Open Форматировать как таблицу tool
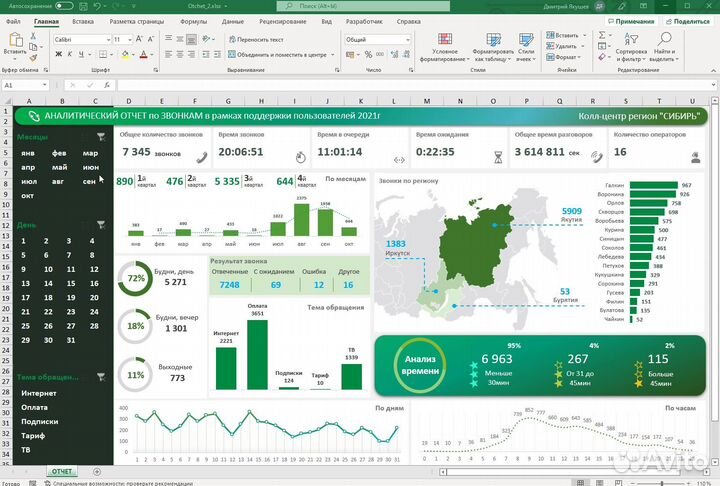Image resolution: width=720 pixels, height=486 pixels. pyautogui.click(x=493, y=48)
